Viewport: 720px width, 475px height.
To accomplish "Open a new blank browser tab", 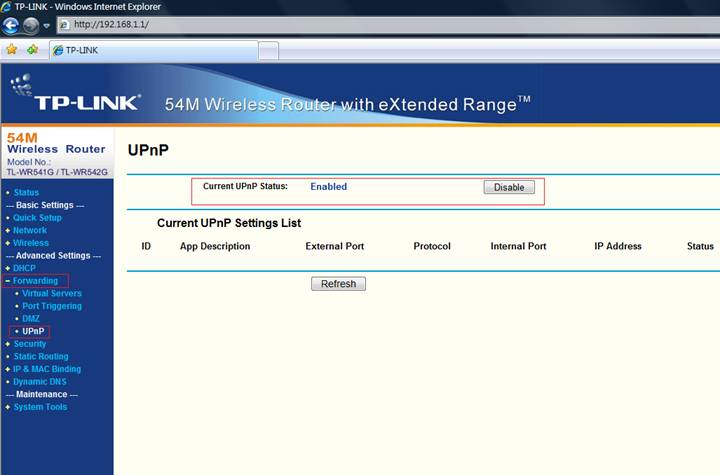I will pyautogui.click(x=268, y=51).
